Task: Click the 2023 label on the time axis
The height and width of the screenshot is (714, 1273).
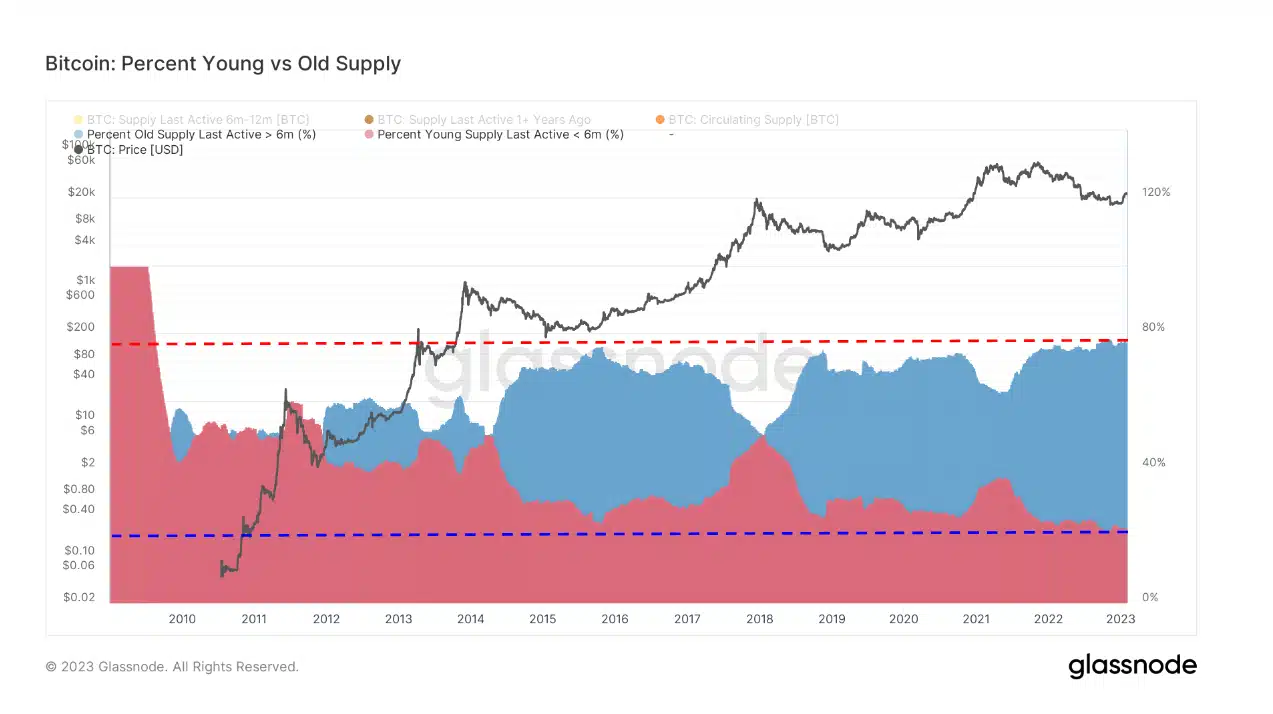Action: (x=1120, y=619)
